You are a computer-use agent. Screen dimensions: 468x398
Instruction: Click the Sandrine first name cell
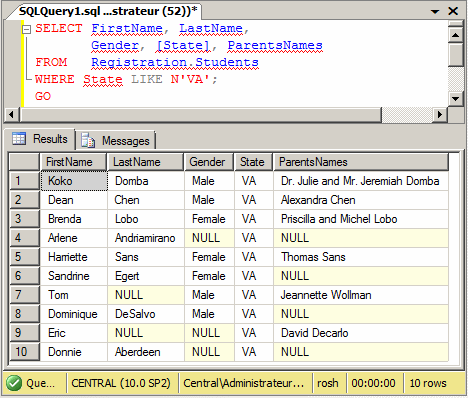point(74,276)
